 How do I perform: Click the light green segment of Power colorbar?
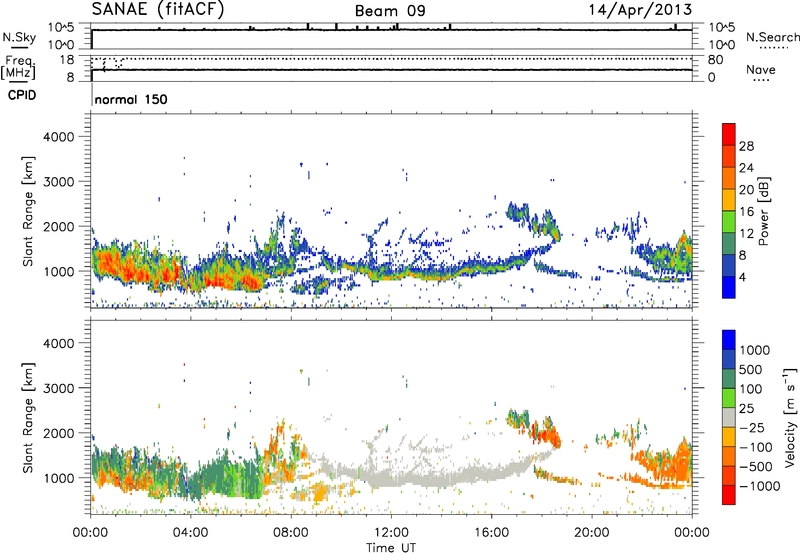[x=729, y=221]
